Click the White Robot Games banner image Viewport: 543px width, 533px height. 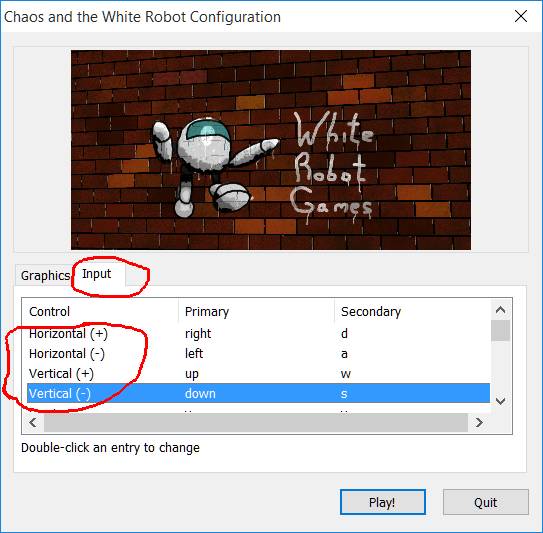coord(271,150)
